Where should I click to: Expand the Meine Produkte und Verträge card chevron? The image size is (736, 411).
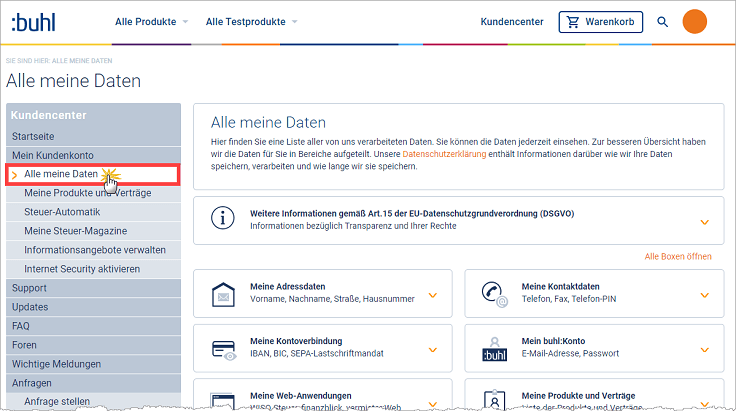(x=705, y=403)
